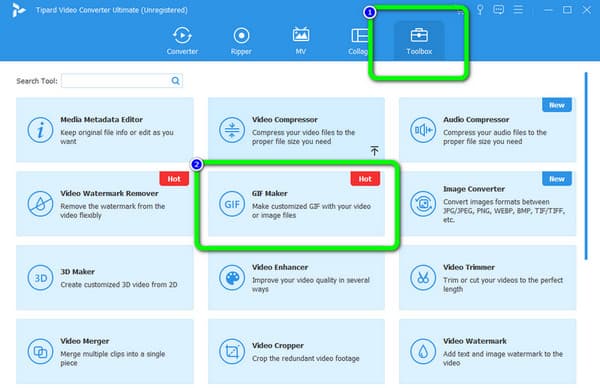This screenshot has height=388, width=600.
Task: Open the Video Watermark title
Action: 475,341
